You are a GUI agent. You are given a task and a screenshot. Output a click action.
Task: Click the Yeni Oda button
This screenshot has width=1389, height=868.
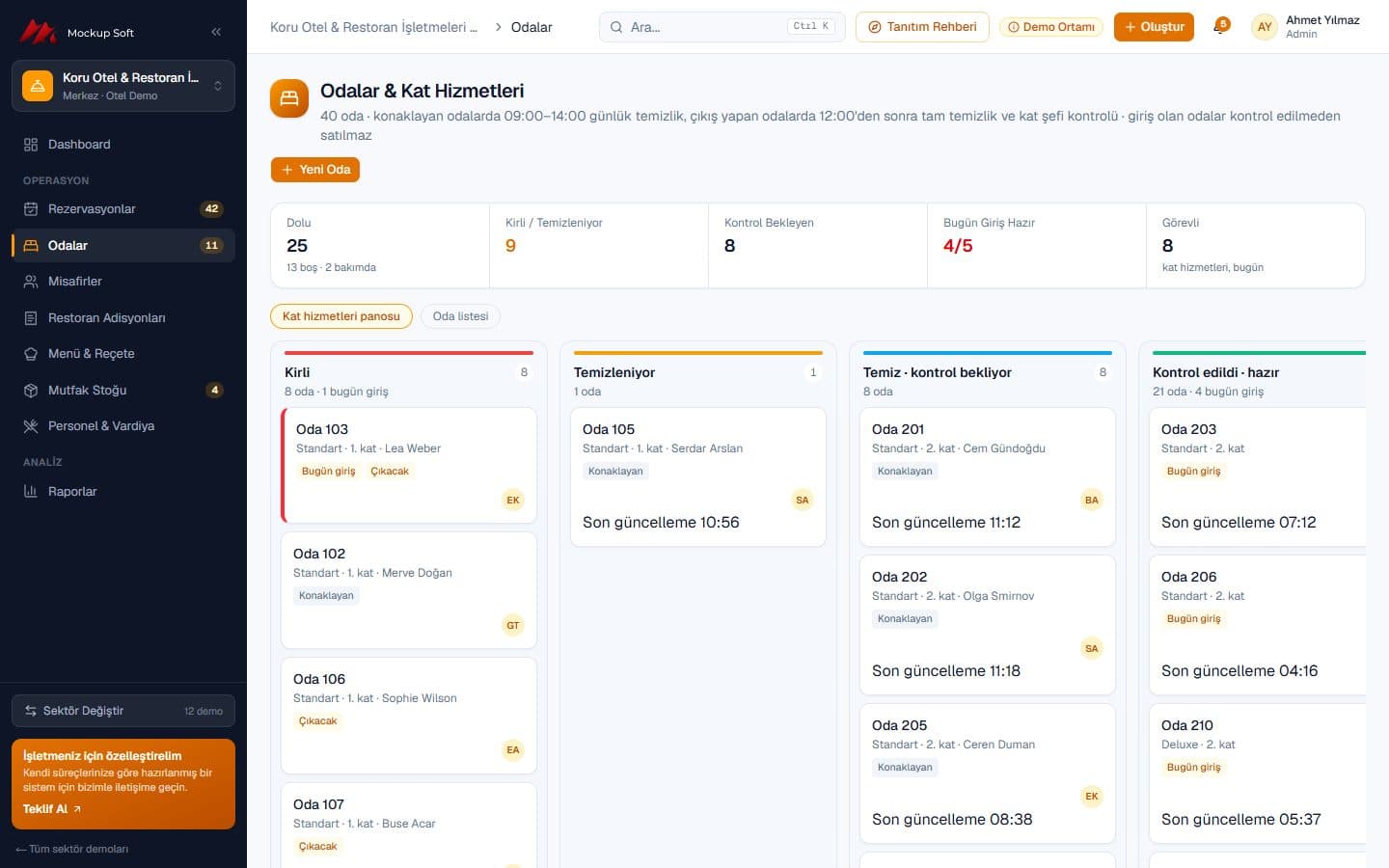coord(315,170)
